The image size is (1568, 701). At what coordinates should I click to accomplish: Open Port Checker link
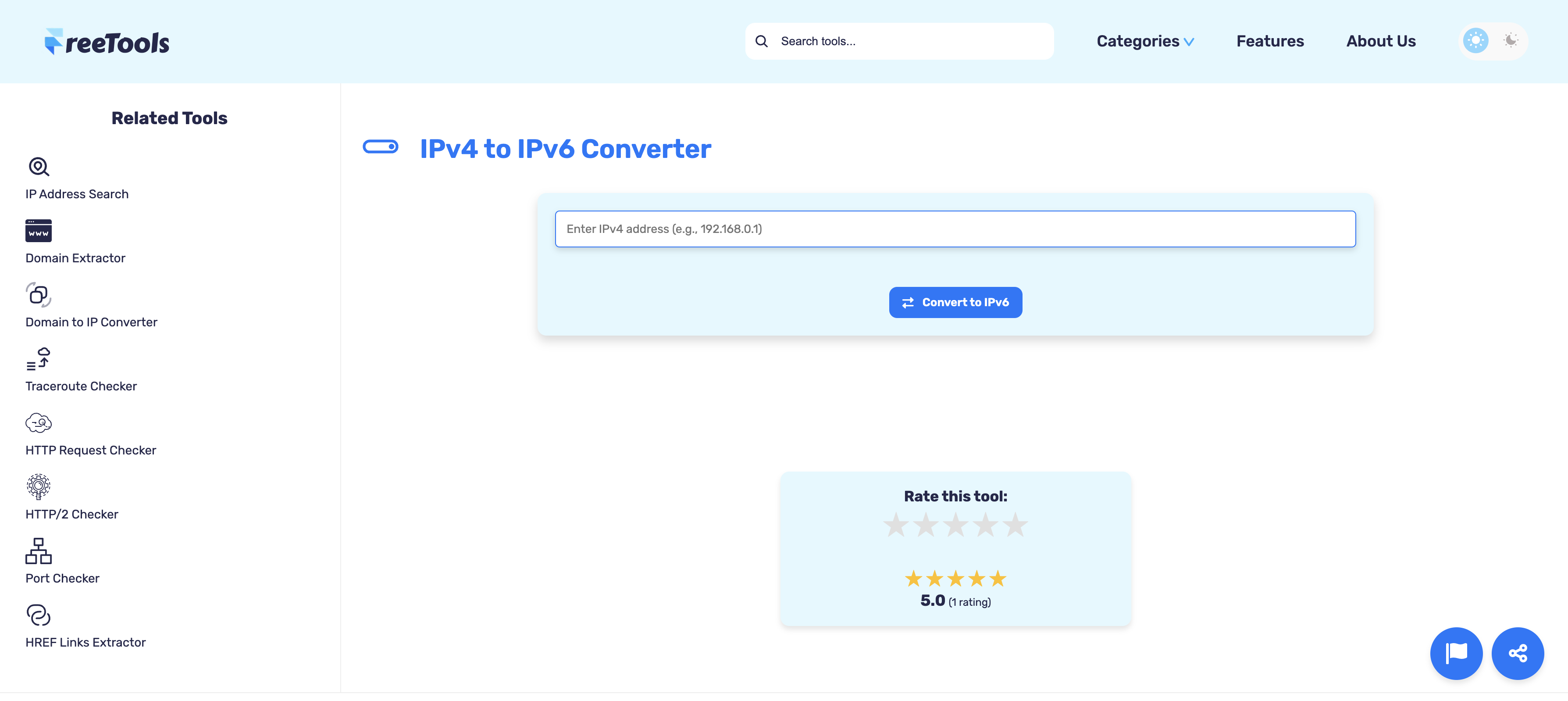pos(62,578)
